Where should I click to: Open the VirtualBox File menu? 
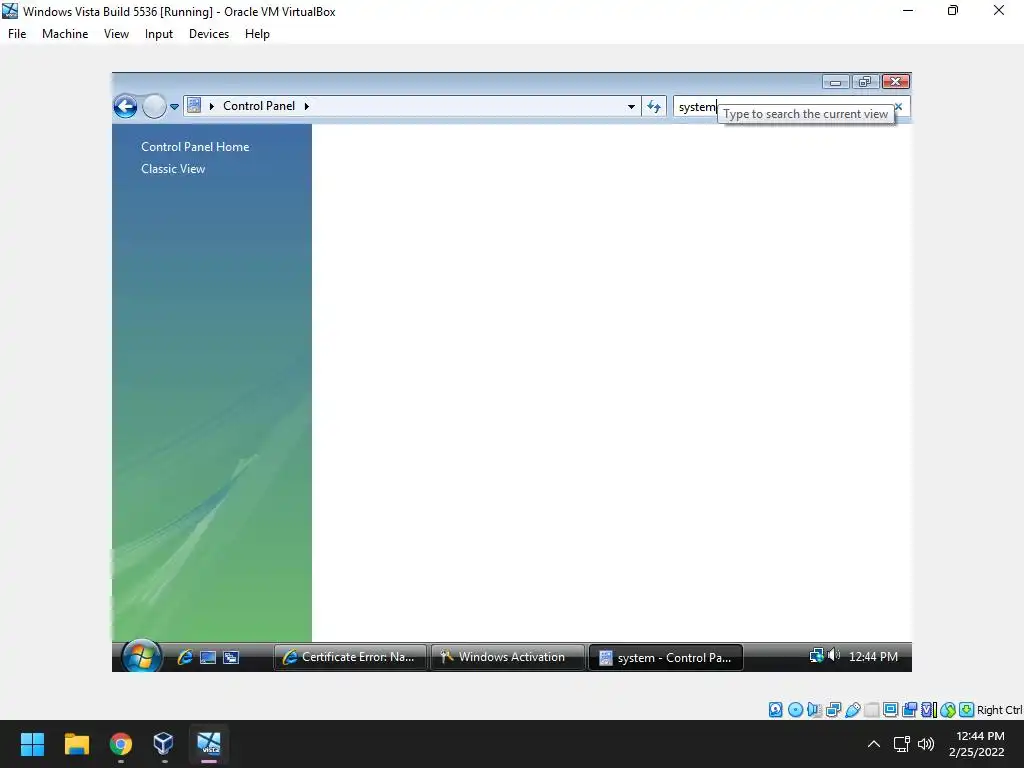click(x=17, y=34)
